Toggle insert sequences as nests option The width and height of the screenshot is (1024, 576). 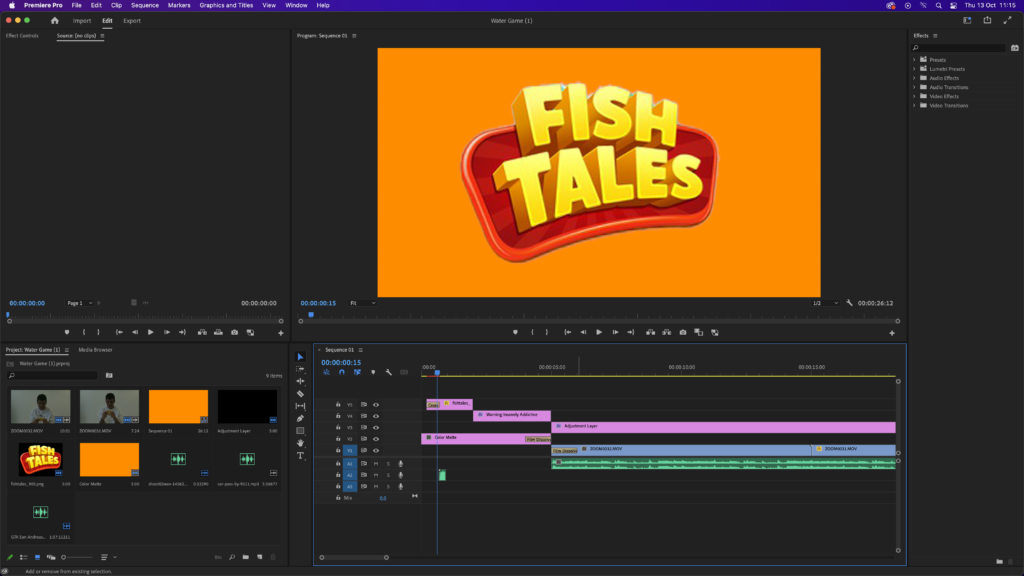326,372
